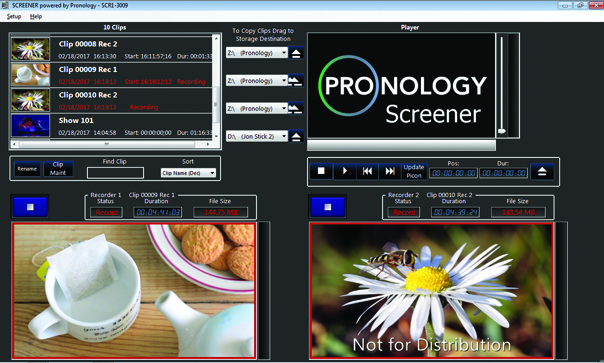Focus the Find Clip search field
Screen dimensions: 604x363
point(116,173)
